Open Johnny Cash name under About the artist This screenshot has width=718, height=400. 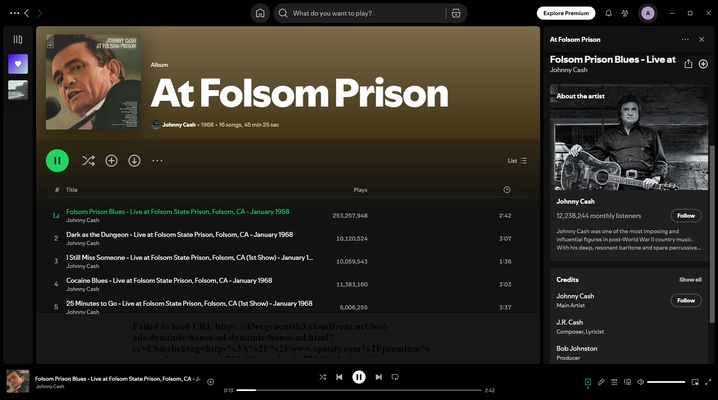tap(575, 201)
